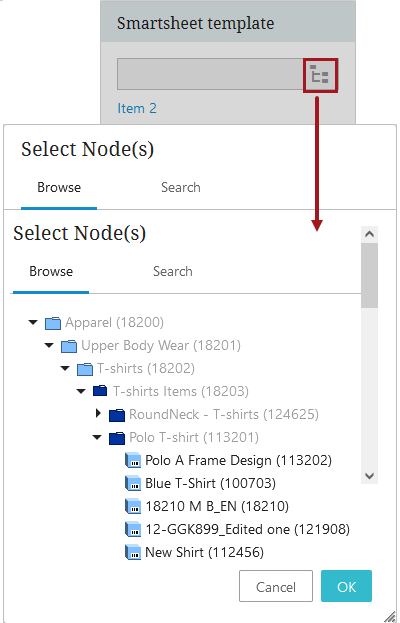Cancel the Select Node(s) dialog
400x623 pixels.
(x=276, y=586)
